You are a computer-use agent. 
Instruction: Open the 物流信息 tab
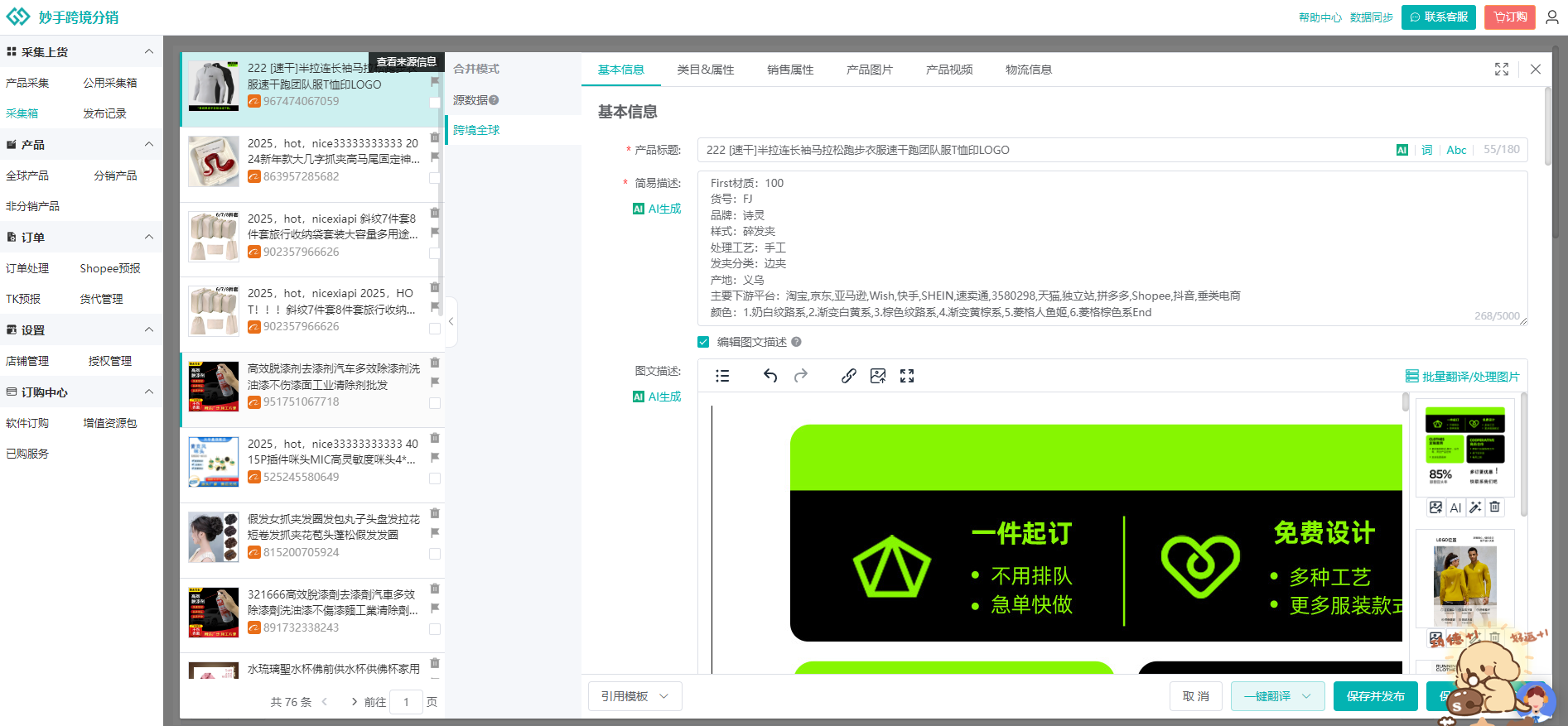[1029, 70]
